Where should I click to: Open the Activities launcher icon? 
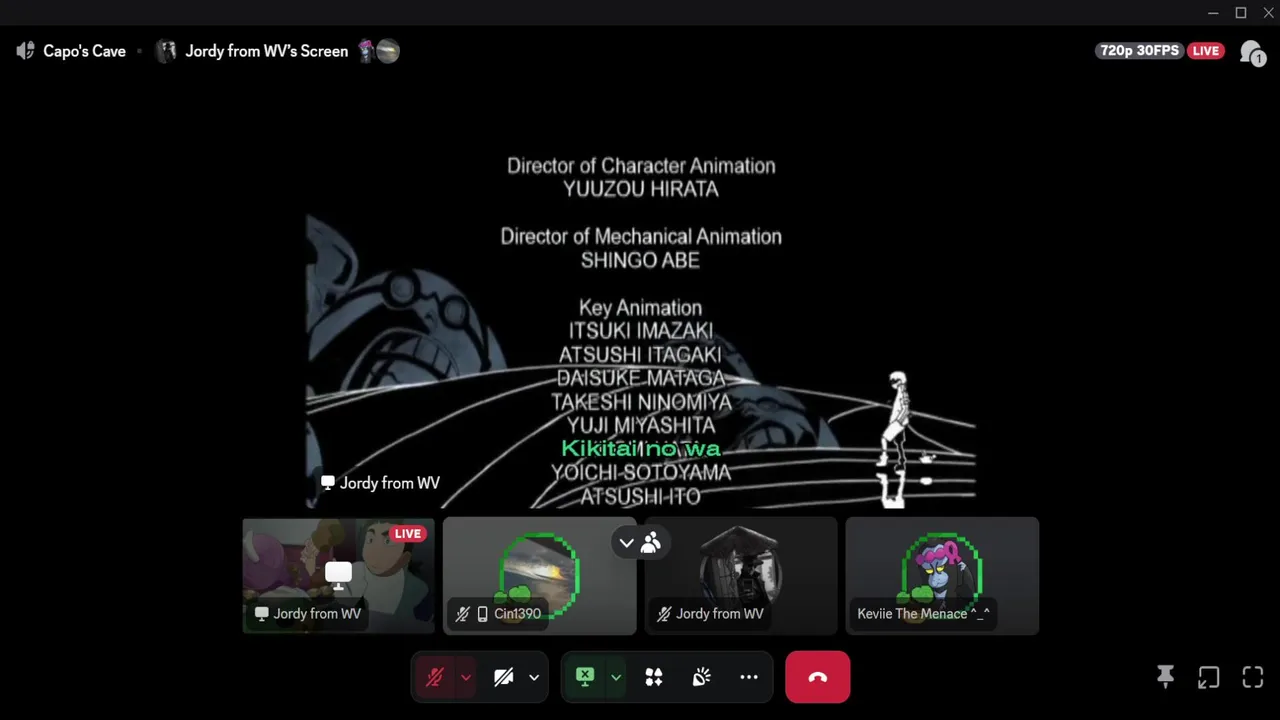tap(654, 677)
